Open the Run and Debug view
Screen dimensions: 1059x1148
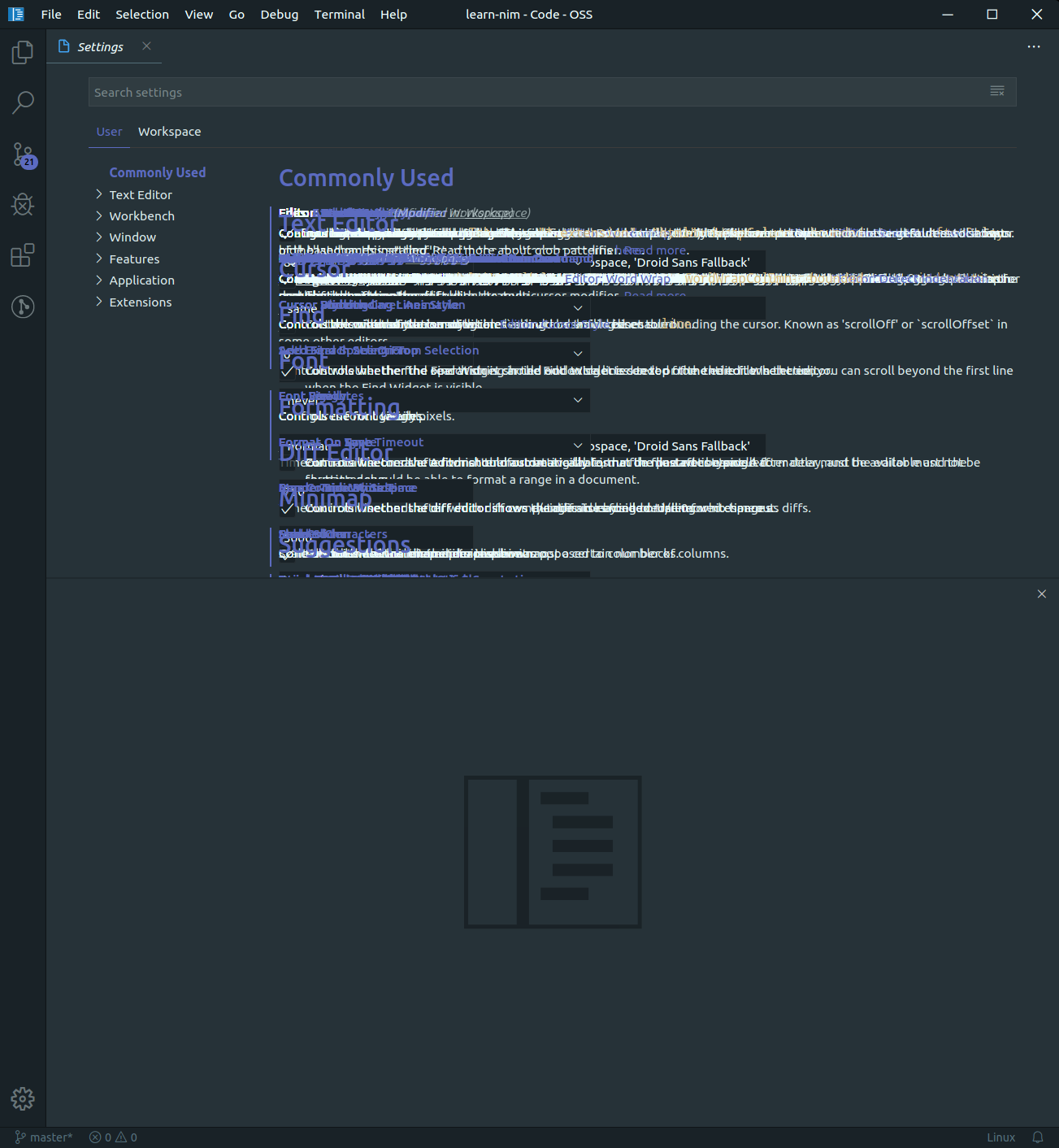pyautogui.click(x=22, y=205)
